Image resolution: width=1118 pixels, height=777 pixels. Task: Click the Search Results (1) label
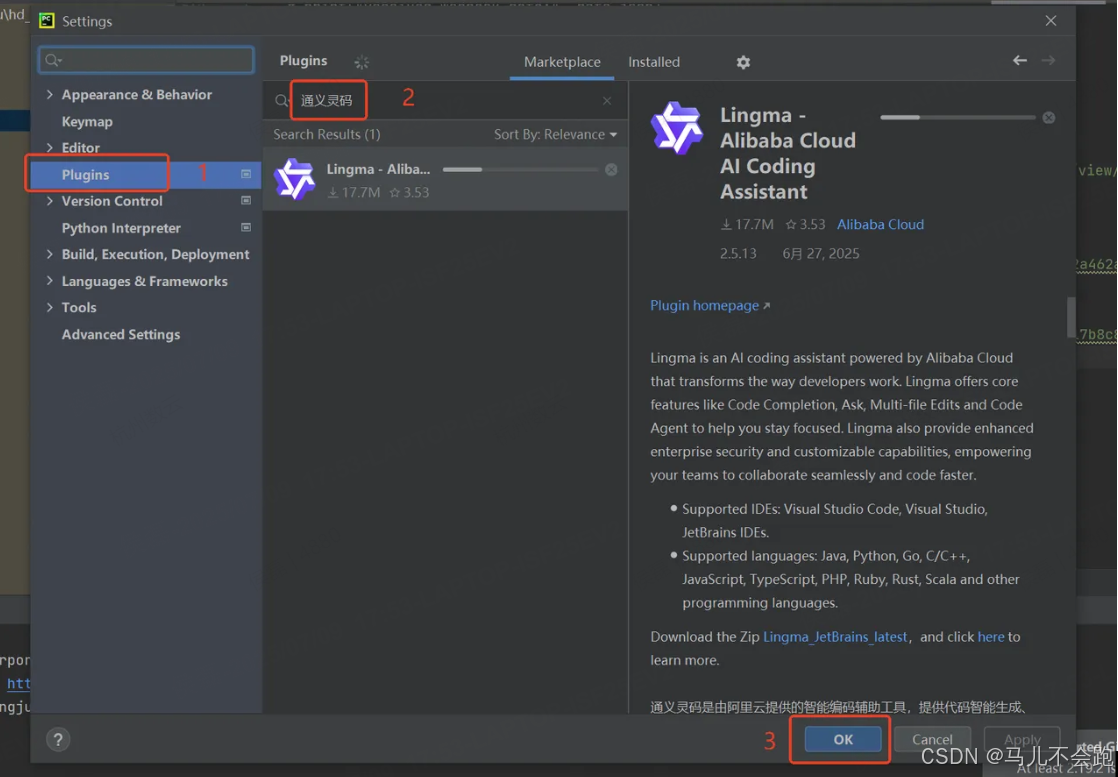[x=327, y=134]
